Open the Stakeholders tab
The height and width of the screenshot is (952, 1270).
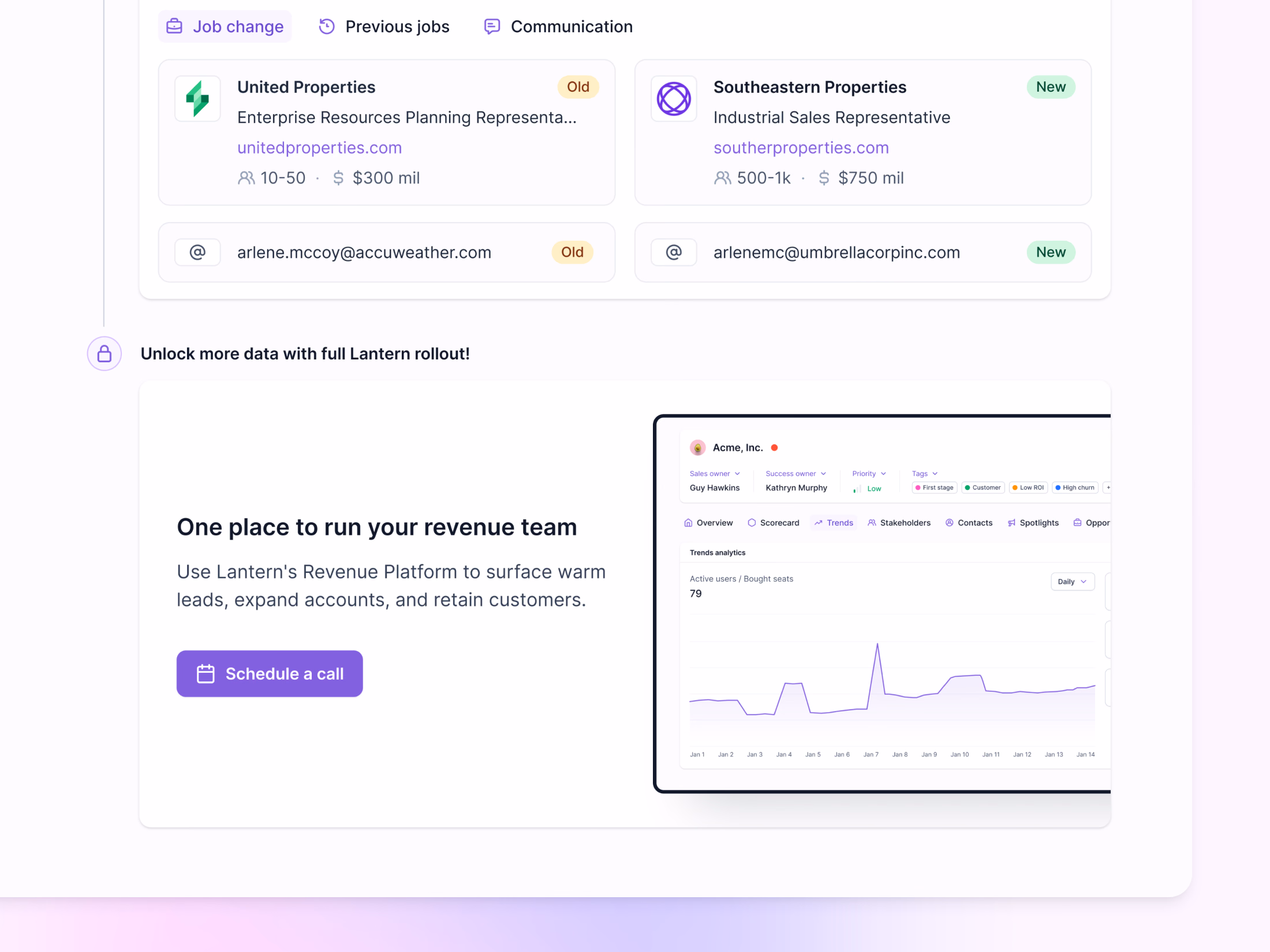pyautogui.click(x=899, y=523)
